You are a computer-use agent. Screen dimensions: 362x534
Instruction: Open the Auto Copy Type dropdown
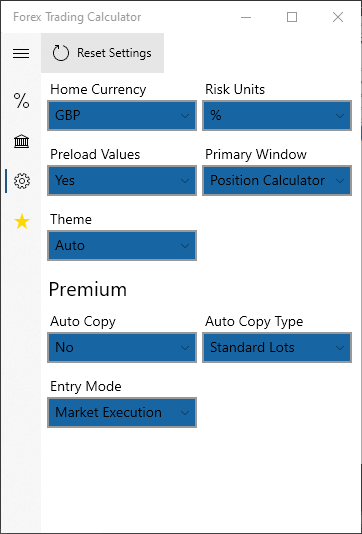[277, 348]
